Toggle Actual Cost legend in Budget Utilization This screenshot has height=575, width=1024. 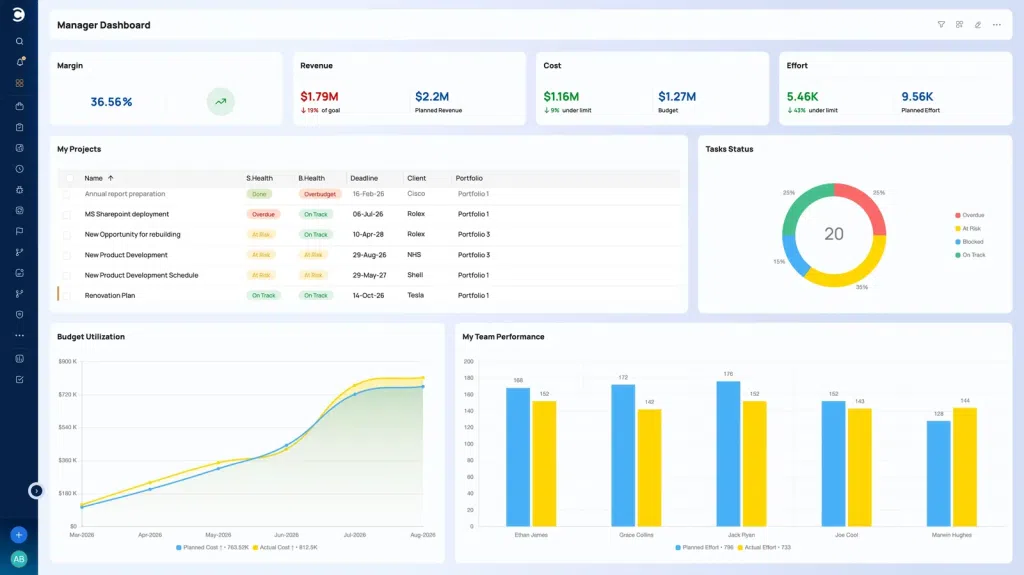click(x=285, y=548)
